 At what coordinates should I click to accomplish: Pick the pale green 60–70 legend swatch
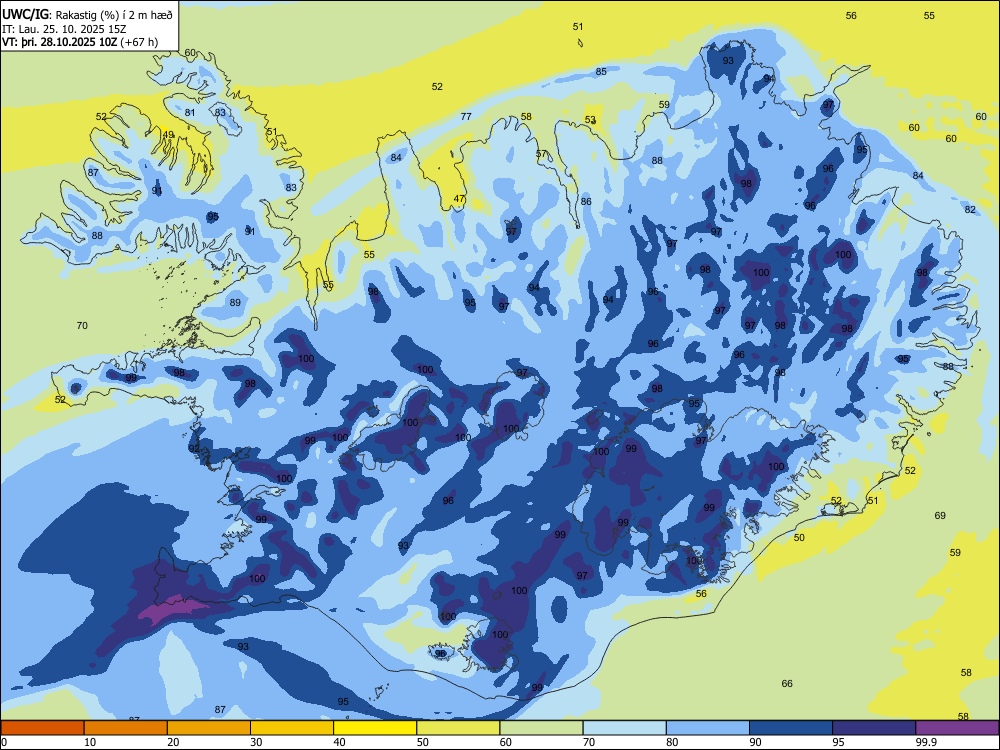click(541, 728)
